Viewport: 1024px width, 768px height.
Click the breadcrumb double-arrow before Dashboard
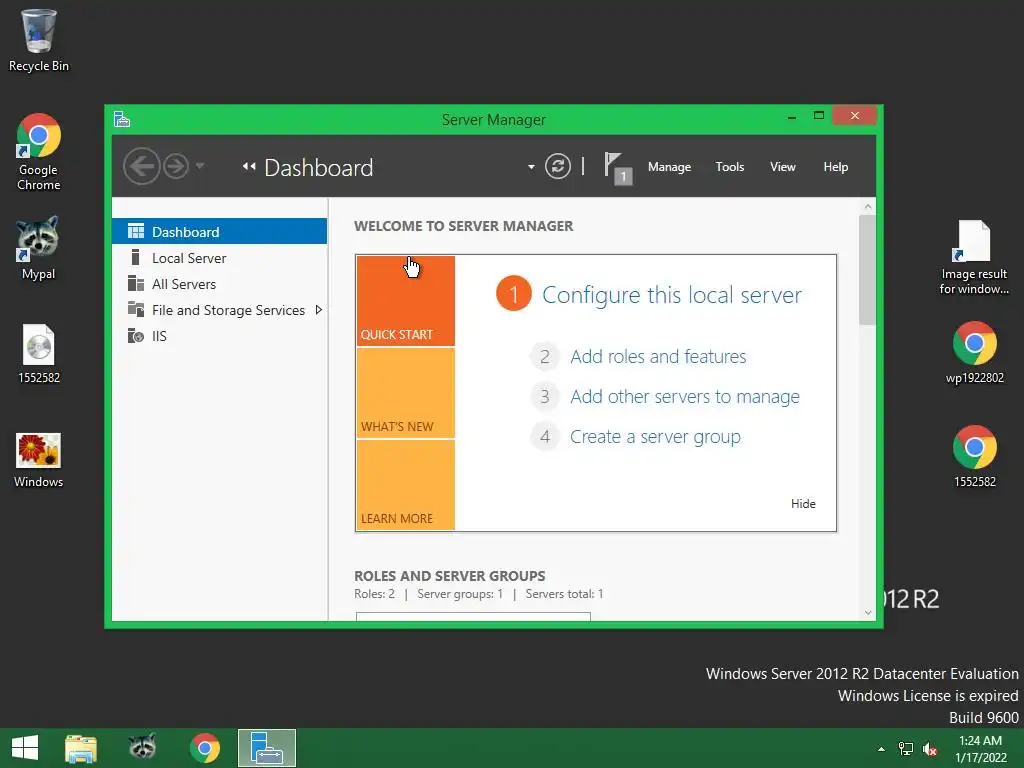point(249,167)
